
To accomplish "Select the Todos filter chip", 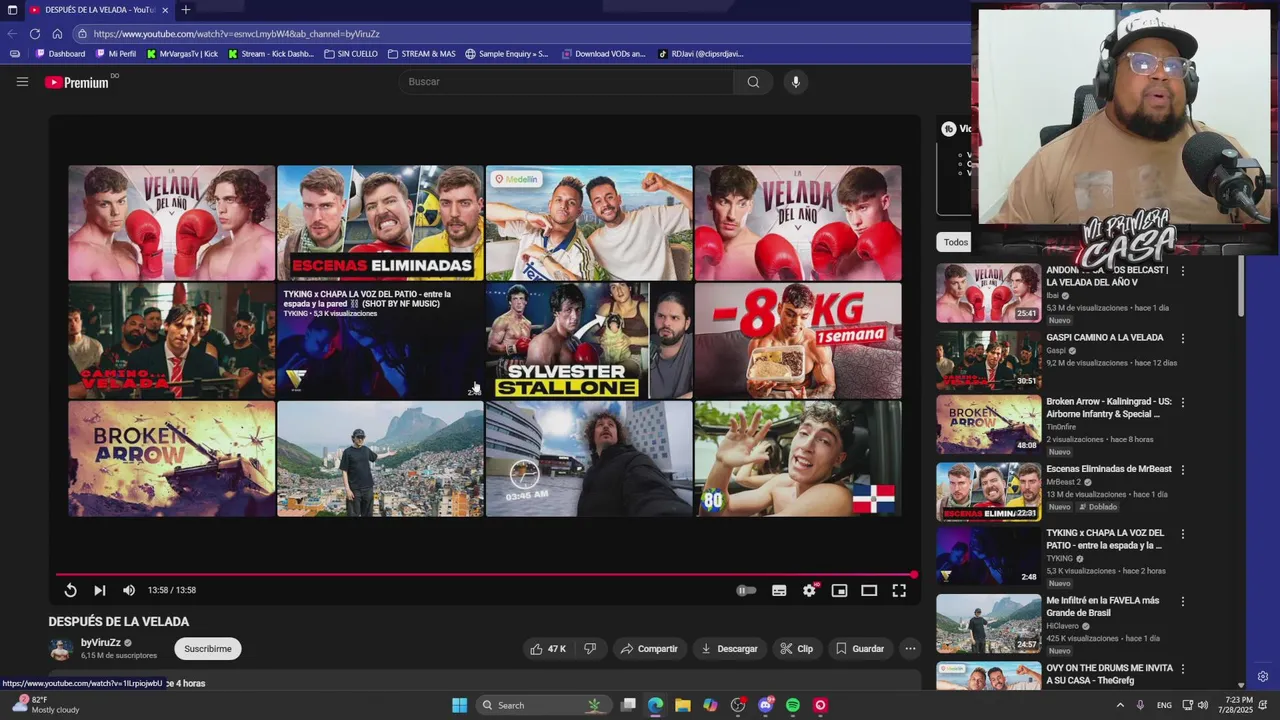I will (956, 242).
